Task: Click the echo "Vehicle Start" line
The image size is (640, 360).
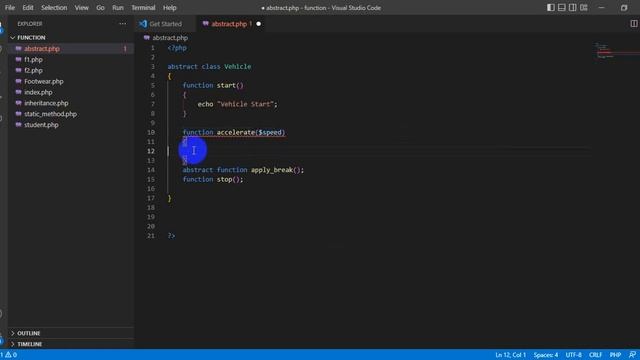Action: click(238, 104)
